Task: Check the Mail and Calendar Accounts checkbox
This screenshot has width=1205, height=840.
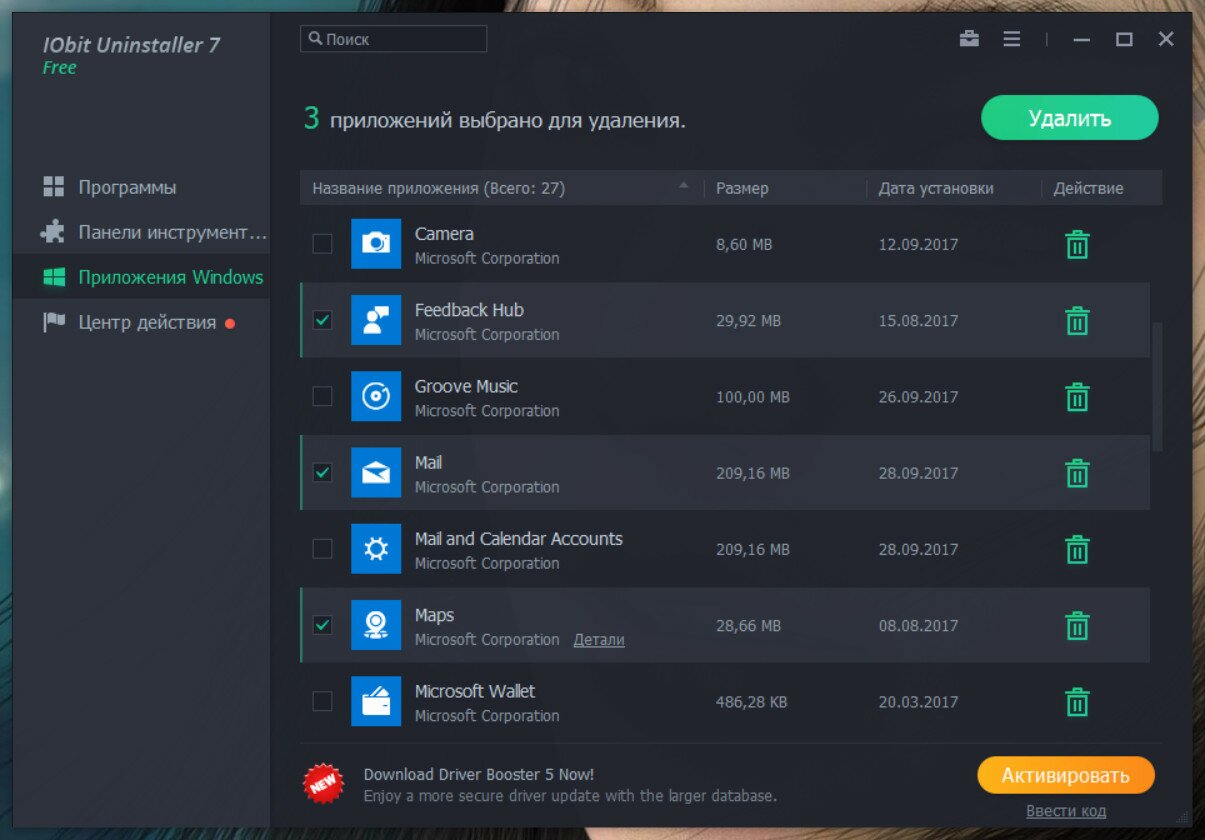Action: click(x=322, y=548)
